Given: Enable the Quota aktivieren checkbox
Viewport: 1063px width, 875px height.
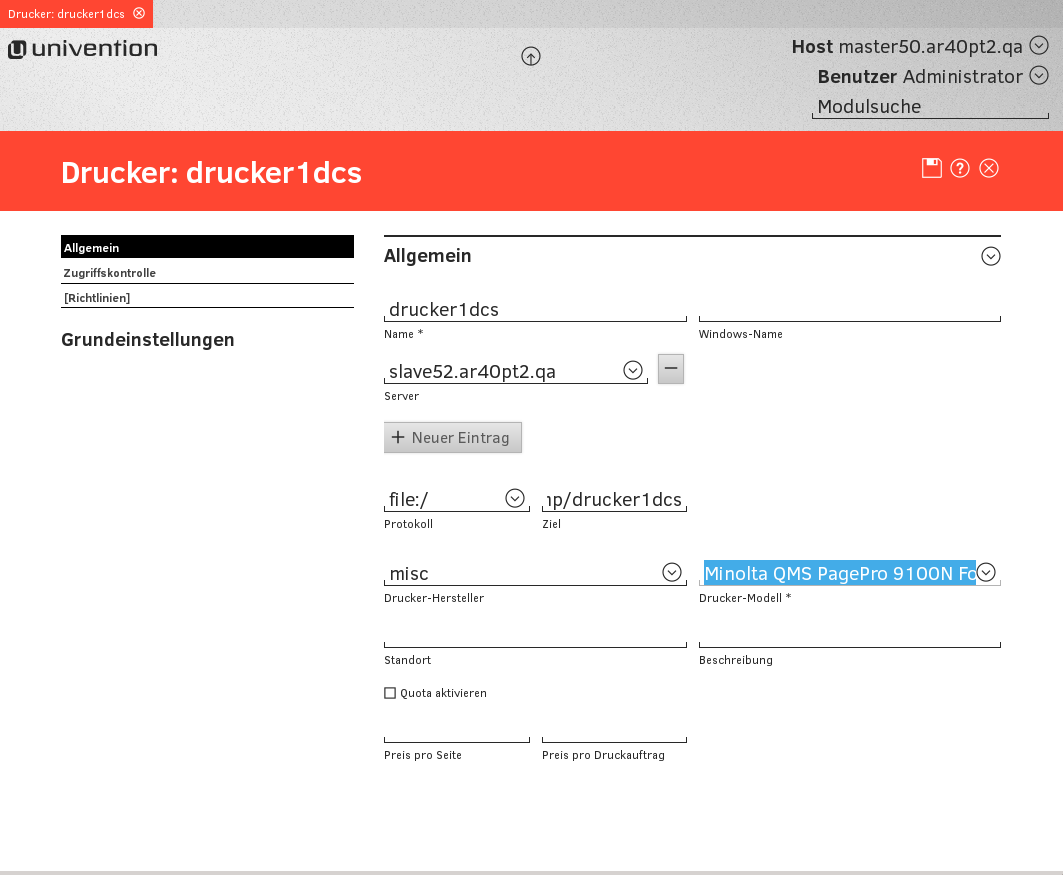Looking at the screenshot, I should pos(390,693).
